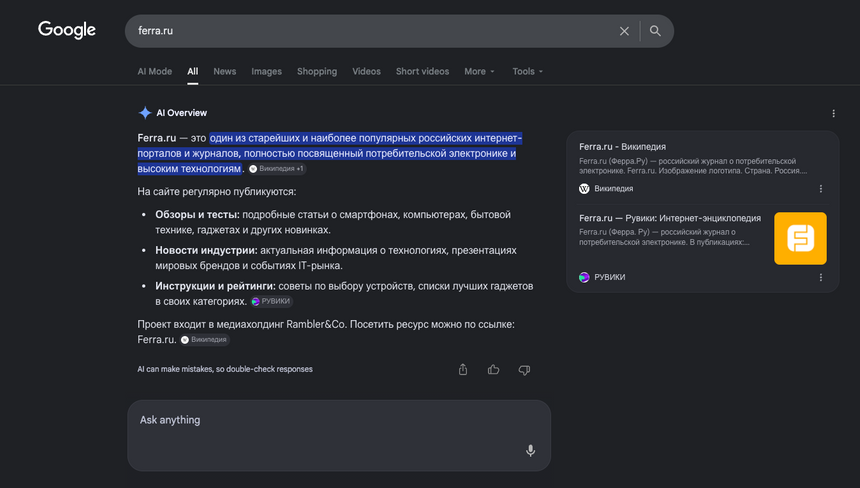Click the 'Новости индустрии:' bullet heading
This screenshot has width=860, height=488.
pyautogui.click(x=206, y=251)
